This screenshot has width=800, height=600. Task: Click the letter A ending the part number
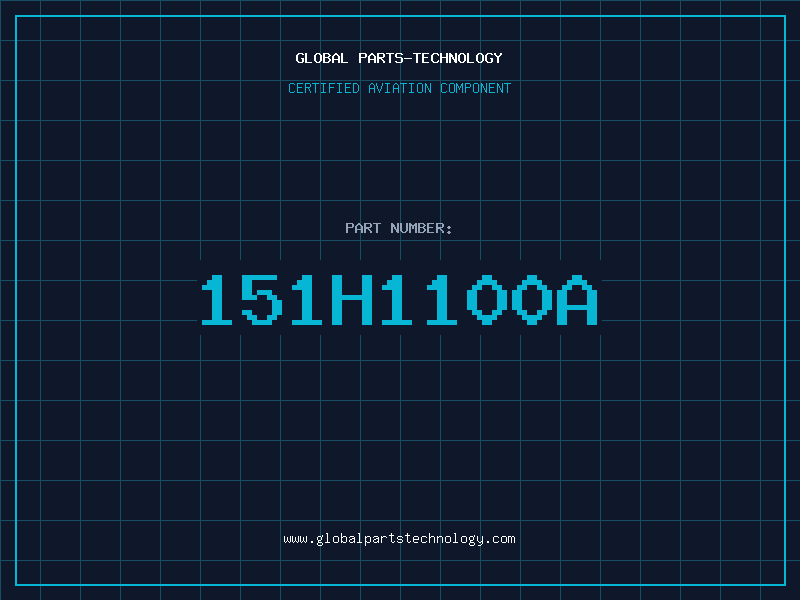click(577, 299)
